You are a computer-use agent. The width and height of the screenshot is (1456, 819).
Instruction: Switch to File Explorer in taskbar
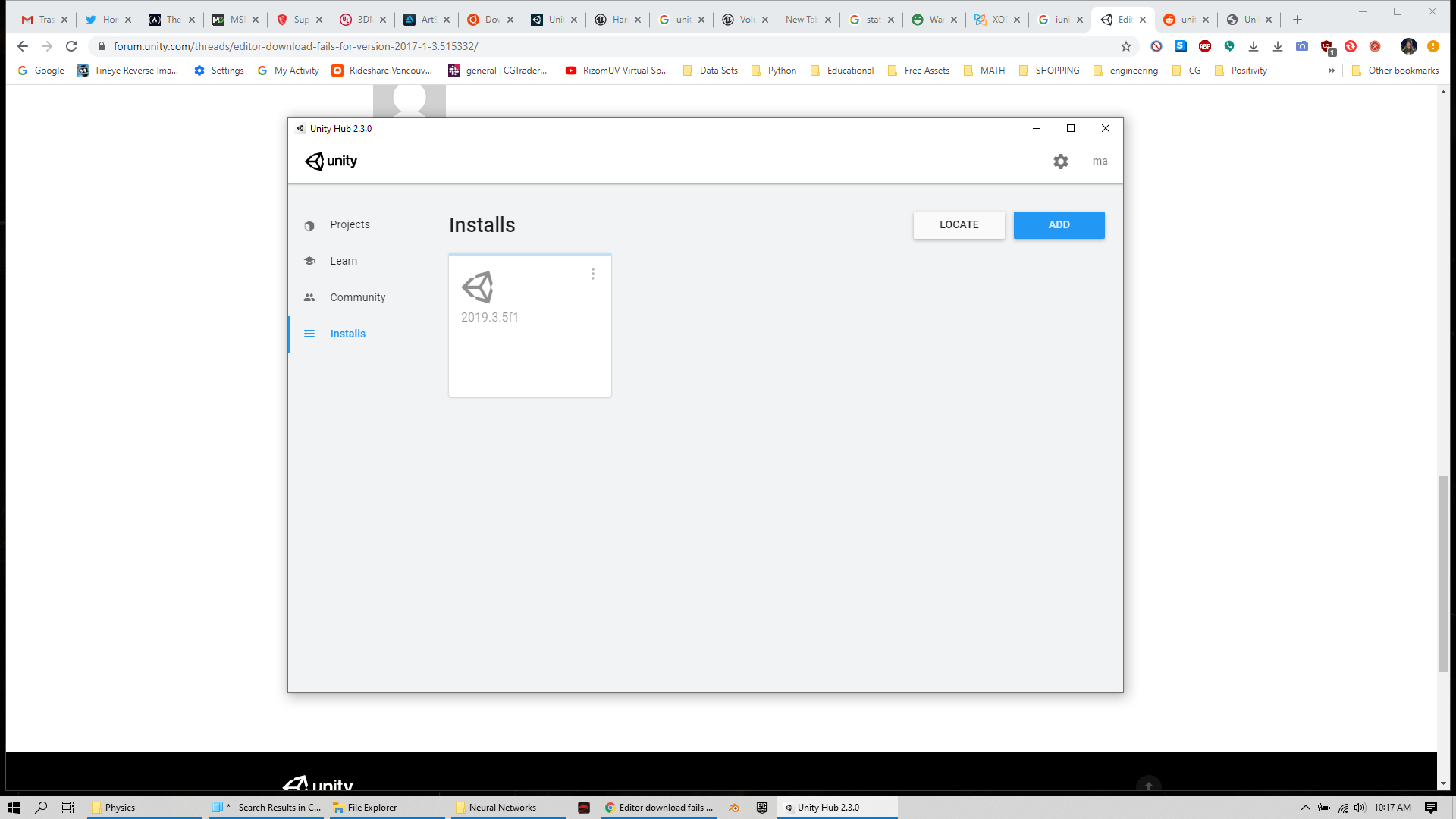372,808
